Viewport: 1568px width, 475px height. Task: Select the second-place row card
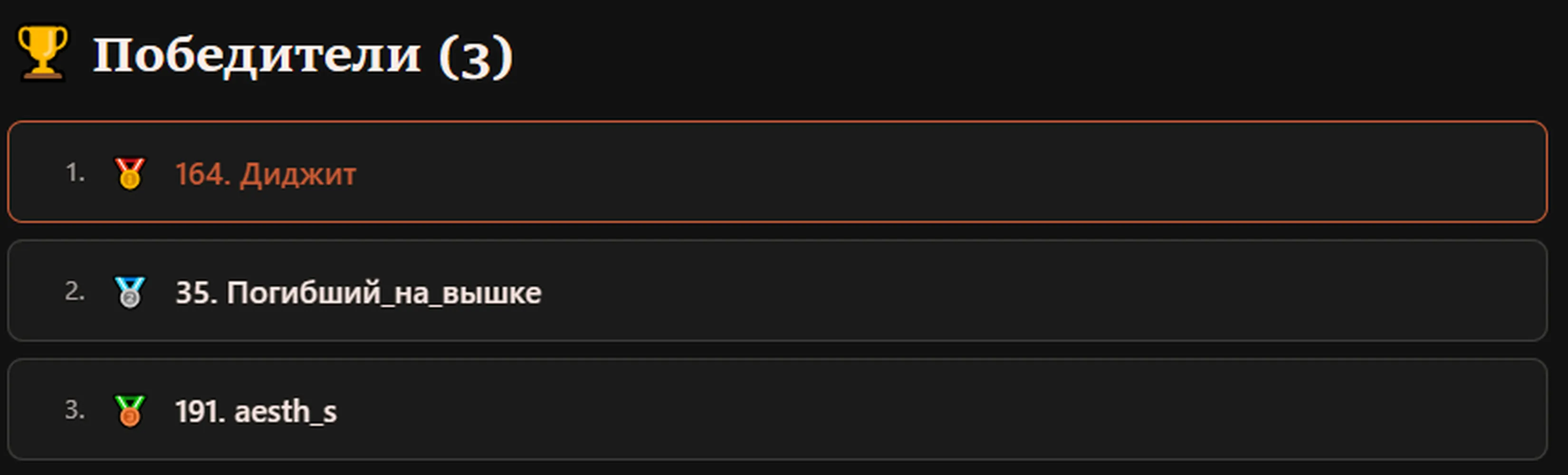[x=777, y=291]
